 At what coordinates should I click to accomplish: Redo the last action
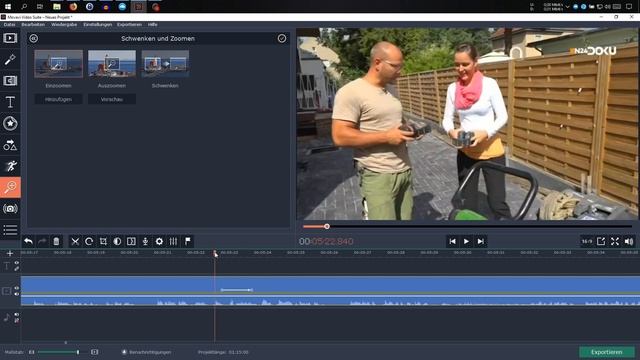42,241
